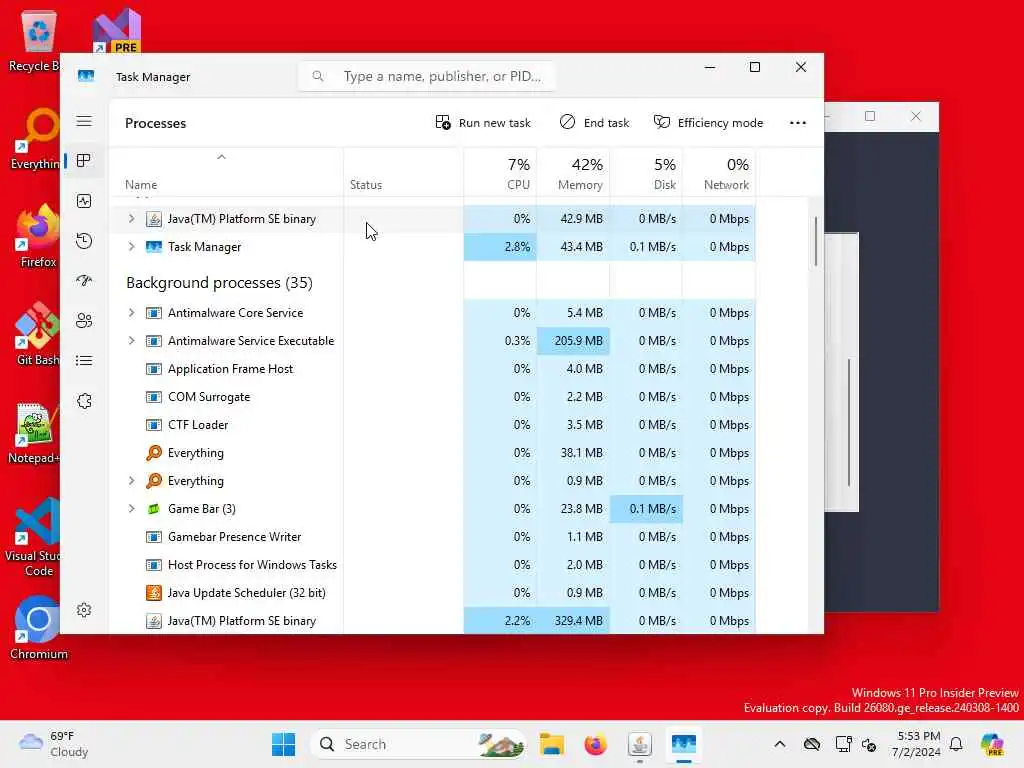This screenshot has width=1024, height=768.
Task: Click the Task Manager taskbar icon
Action: click(x=684, y=744)
